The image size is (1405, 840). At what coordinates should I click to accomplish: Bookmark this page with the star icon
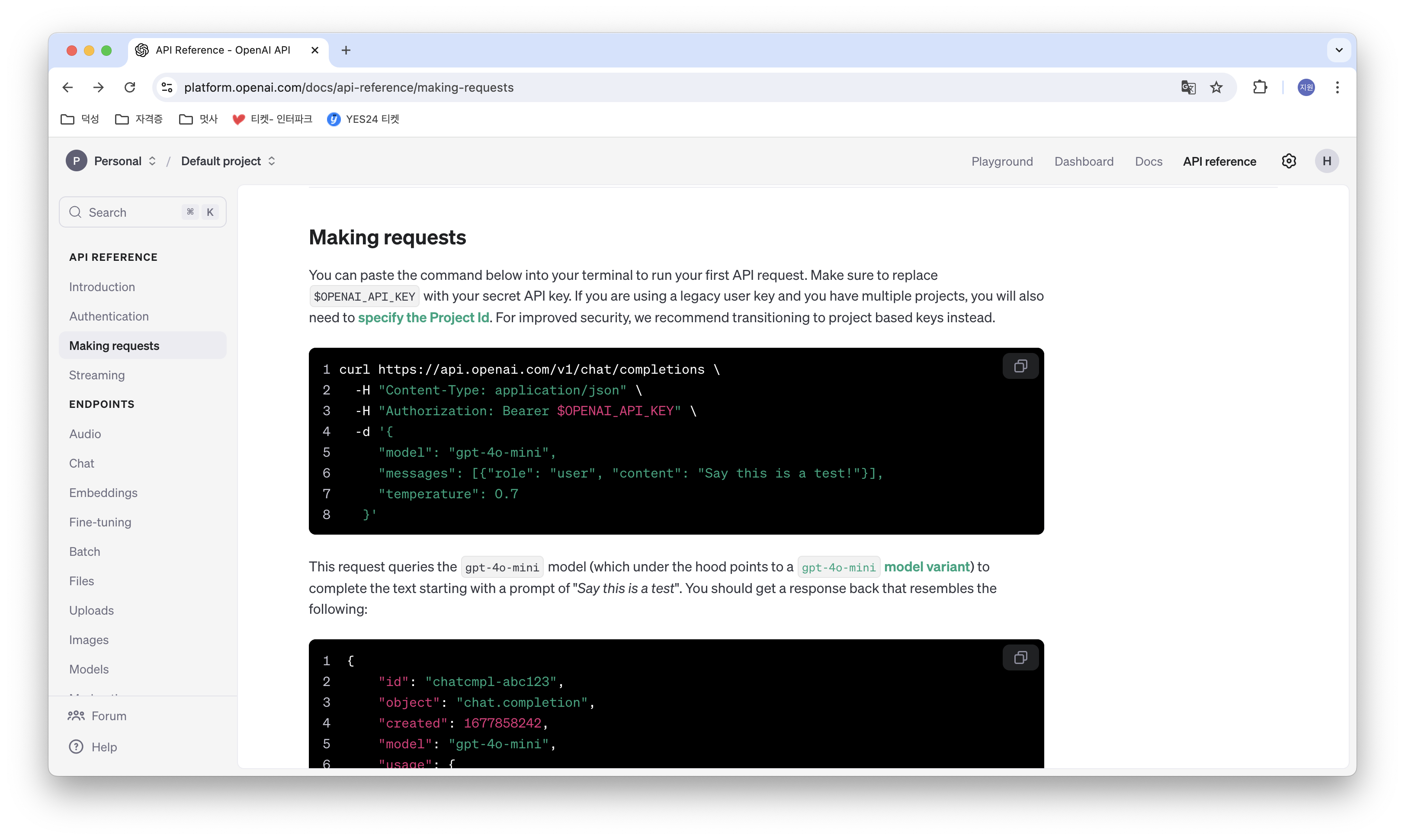pos(1216,87)
